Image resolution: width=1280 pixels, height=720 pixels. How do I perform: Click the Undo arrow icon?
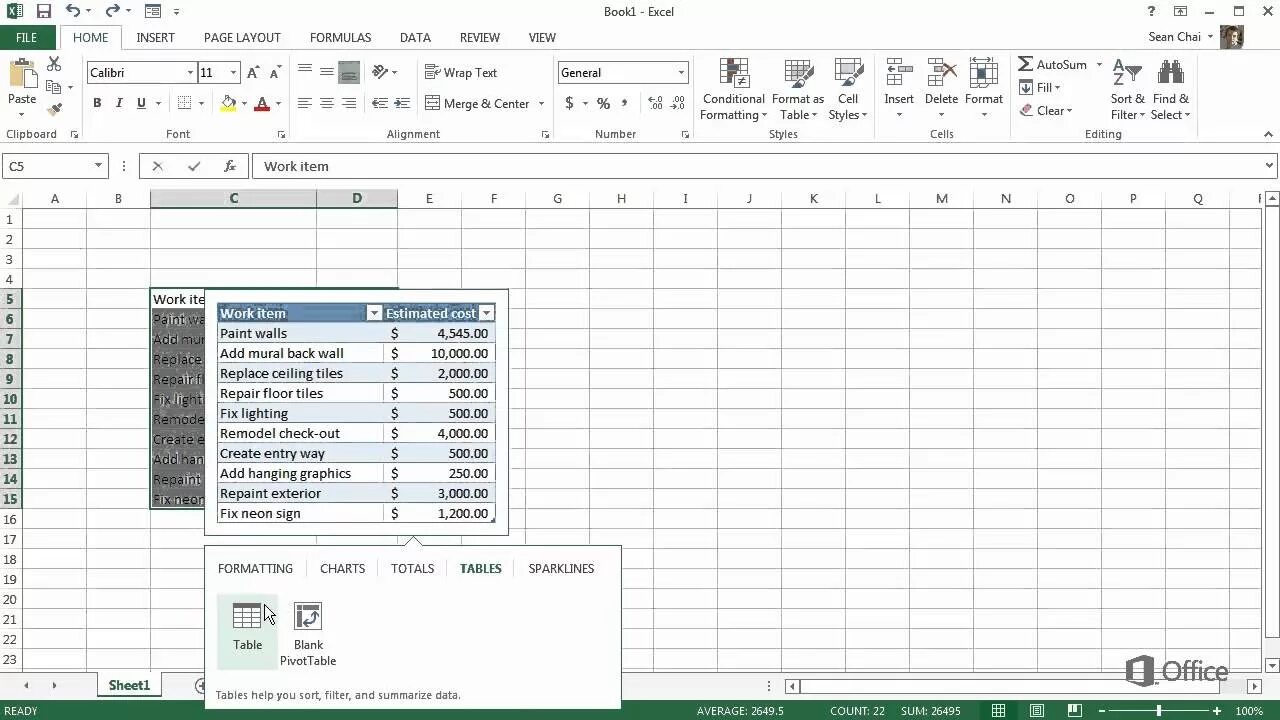coord(73,12)
